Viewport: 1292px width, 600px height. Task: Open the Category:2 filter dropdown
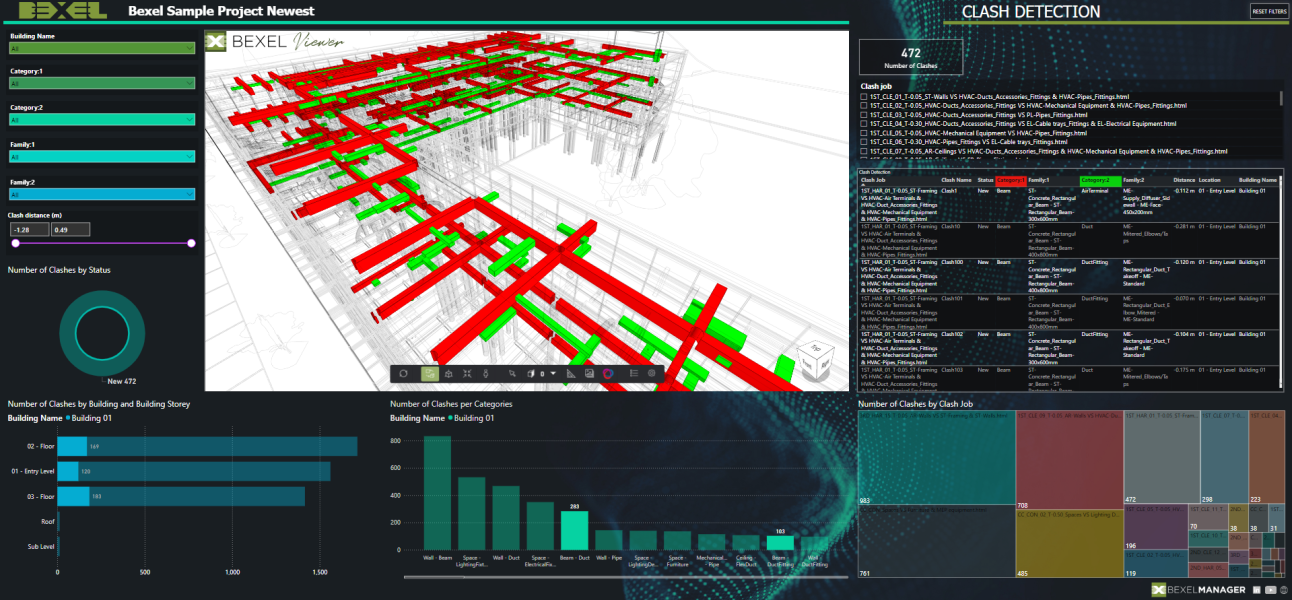point(101,119)
